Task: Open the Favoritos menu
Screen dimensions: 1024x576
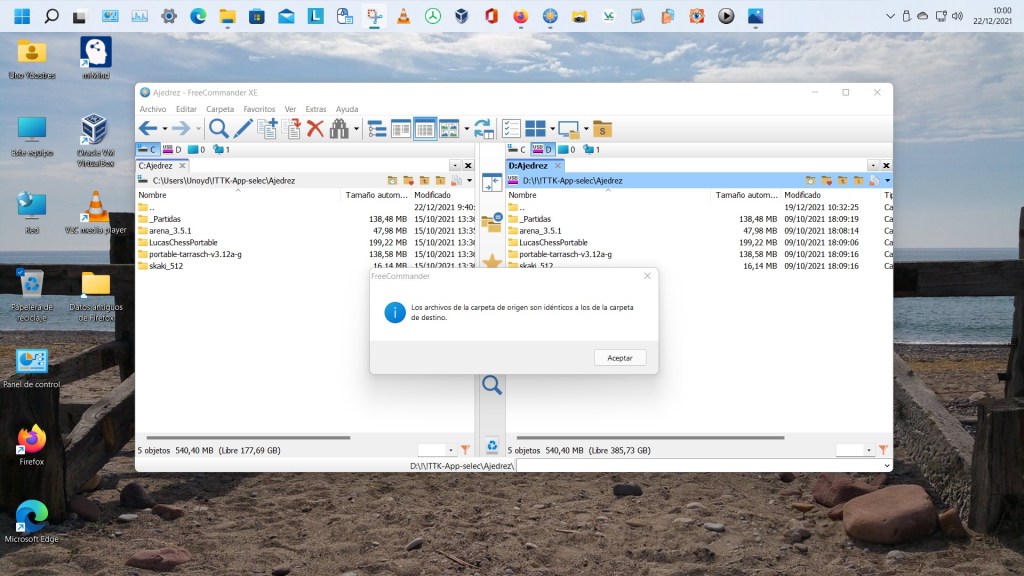Action: coord(259,109)
